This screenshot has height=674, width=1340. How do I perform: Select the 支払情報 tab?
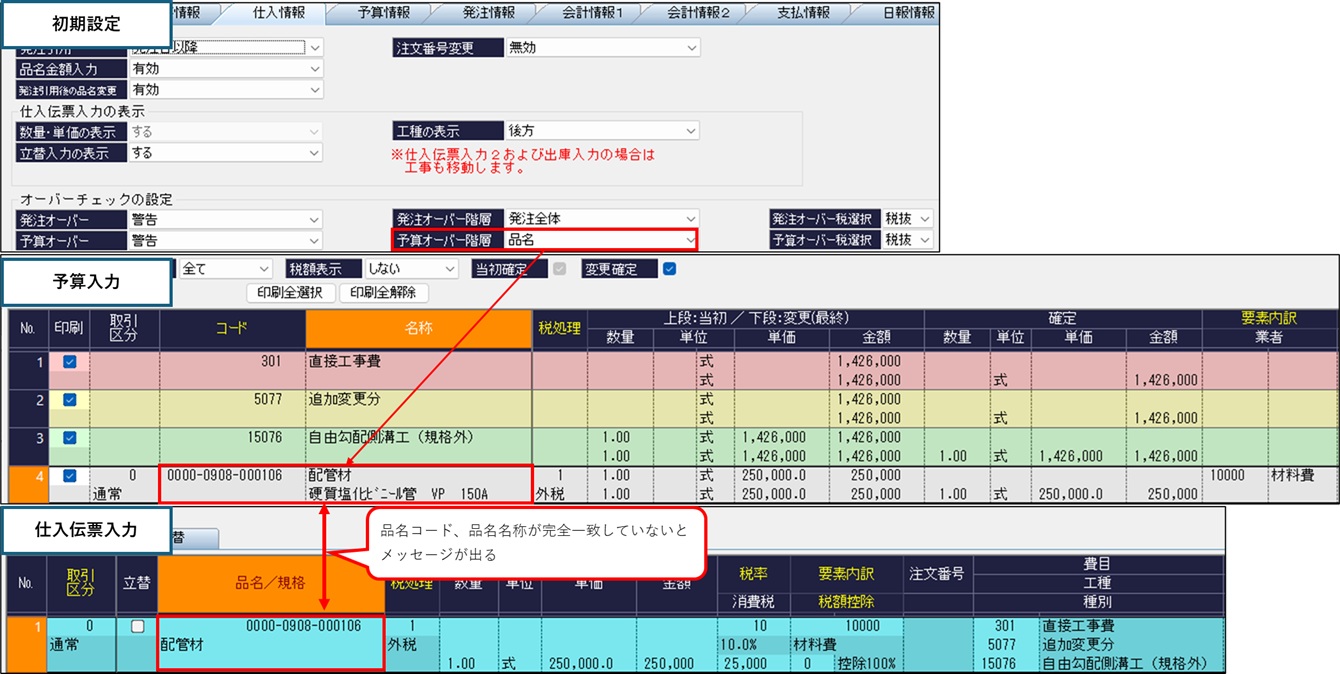click(x=803, y=13)
